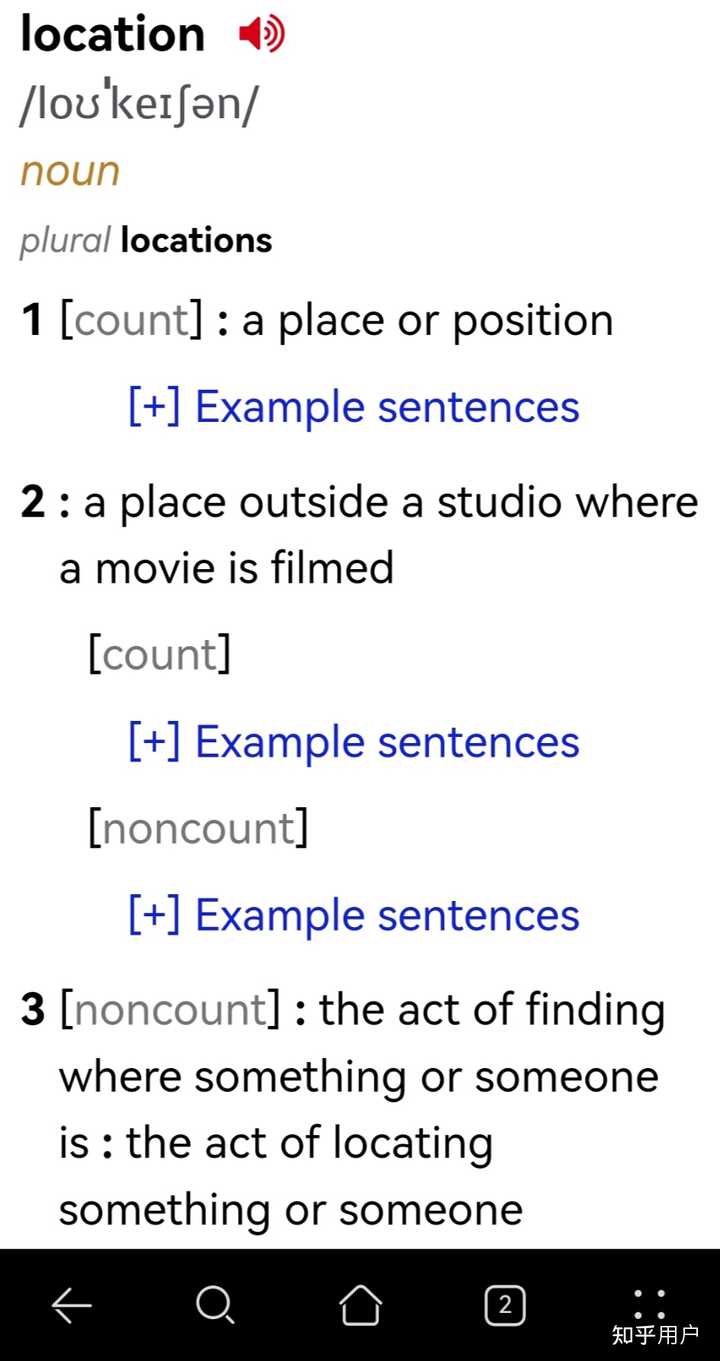The width and height of the screenshot is (720, 1361).
Task: Click the plural form 'locations'
Action: coord(196,240)
